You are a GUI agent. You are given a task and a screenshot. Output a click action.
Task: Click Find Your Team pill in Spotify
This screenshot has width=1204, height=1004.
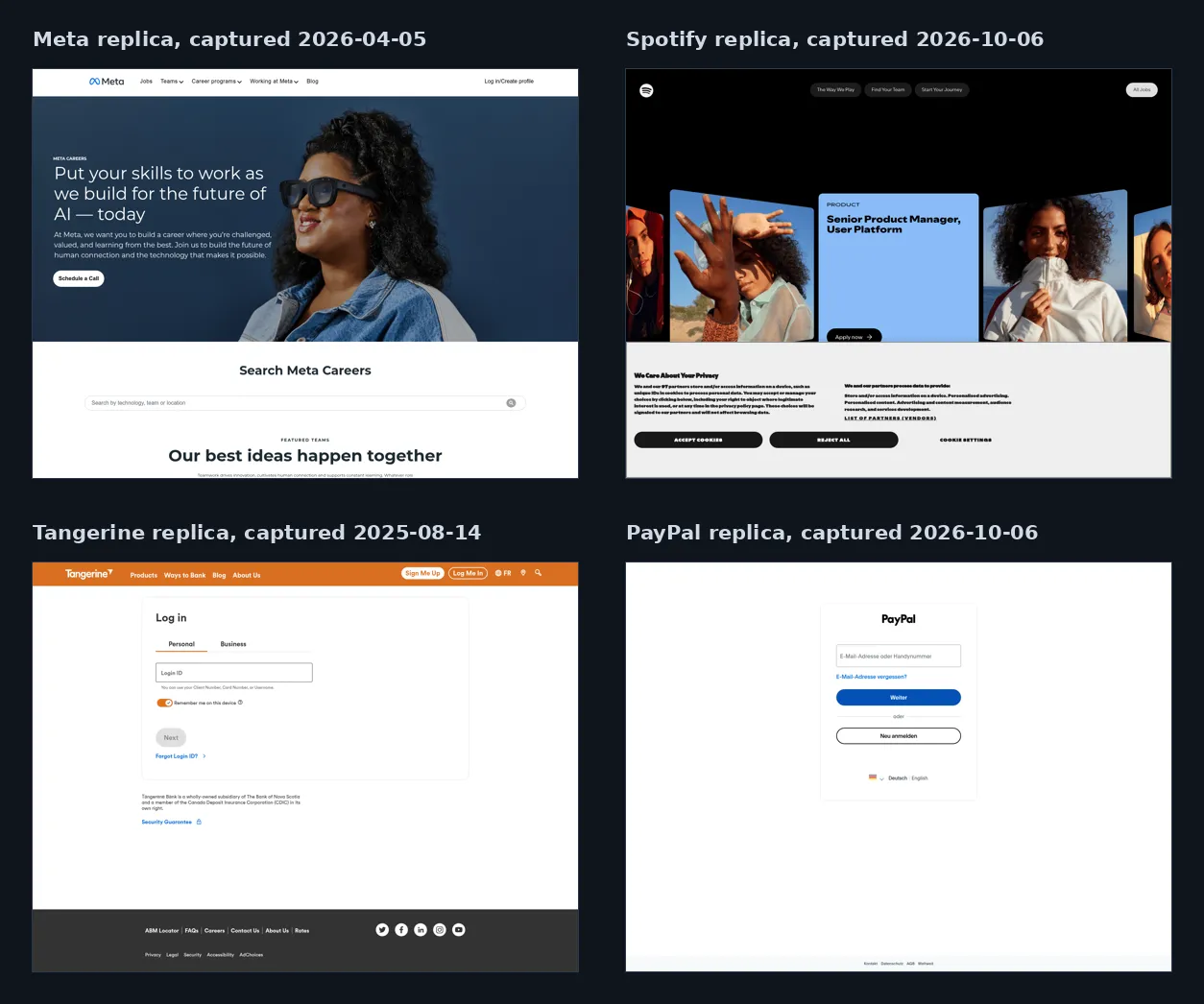(888, 90)
